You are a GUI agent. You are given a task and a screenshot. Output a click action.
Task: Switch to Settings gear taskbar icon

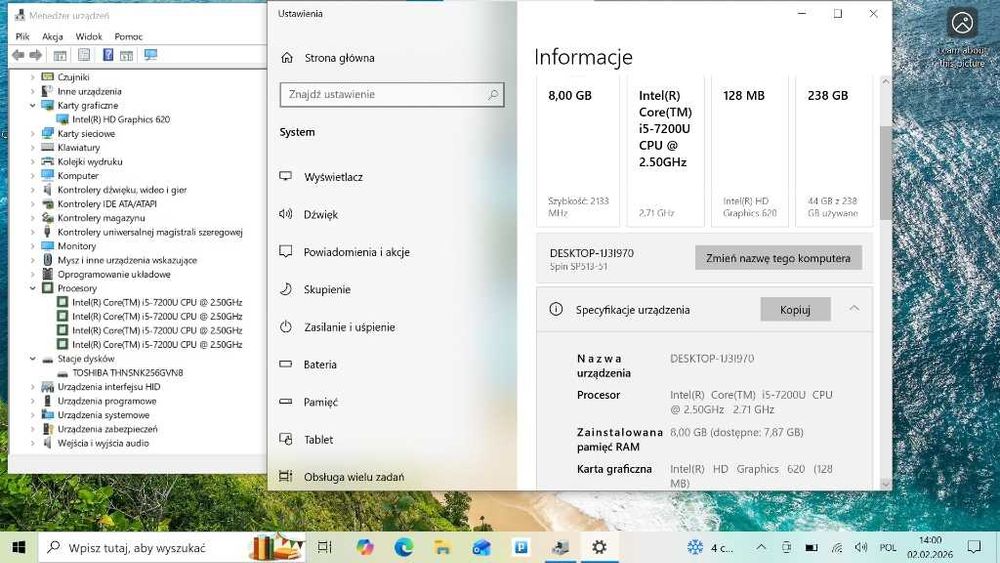599,548
